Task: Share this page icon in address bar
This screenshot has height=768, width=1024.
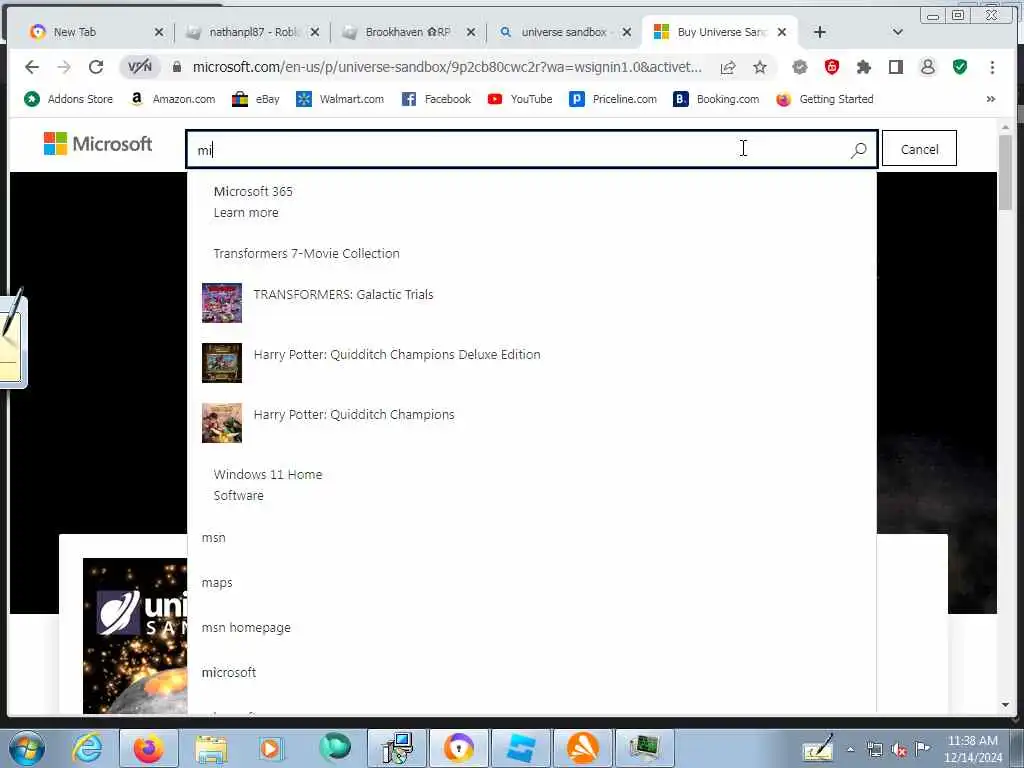Action: click(728, 67)
